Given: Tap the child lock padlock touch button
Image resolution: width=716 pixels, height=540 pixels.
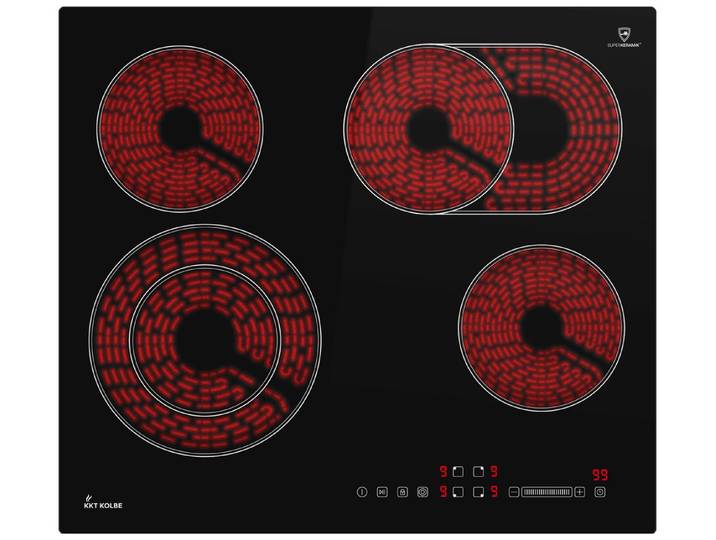Looking at the screenshot, I should click(402, 492).
